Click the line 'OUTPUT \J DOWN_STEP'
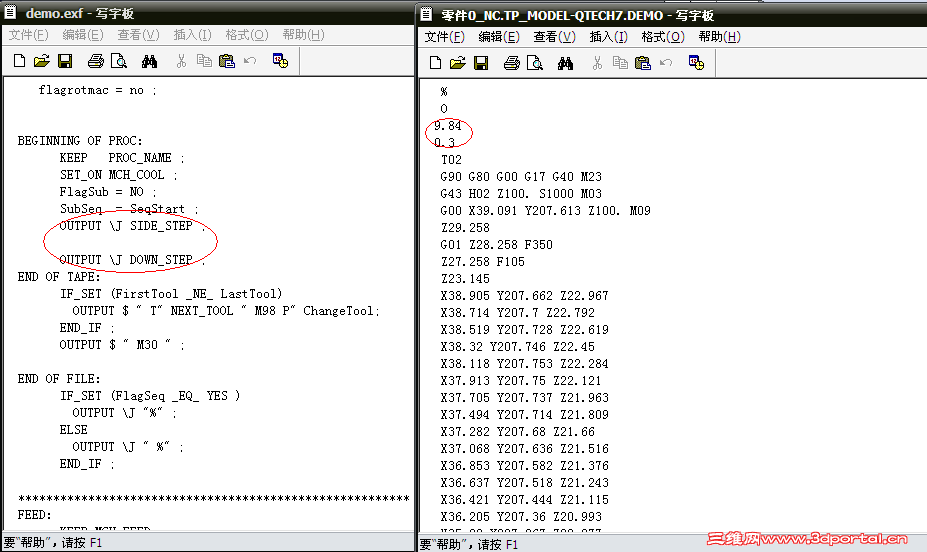This screenshot has height=552, width=927. click(x=132, y=260)
